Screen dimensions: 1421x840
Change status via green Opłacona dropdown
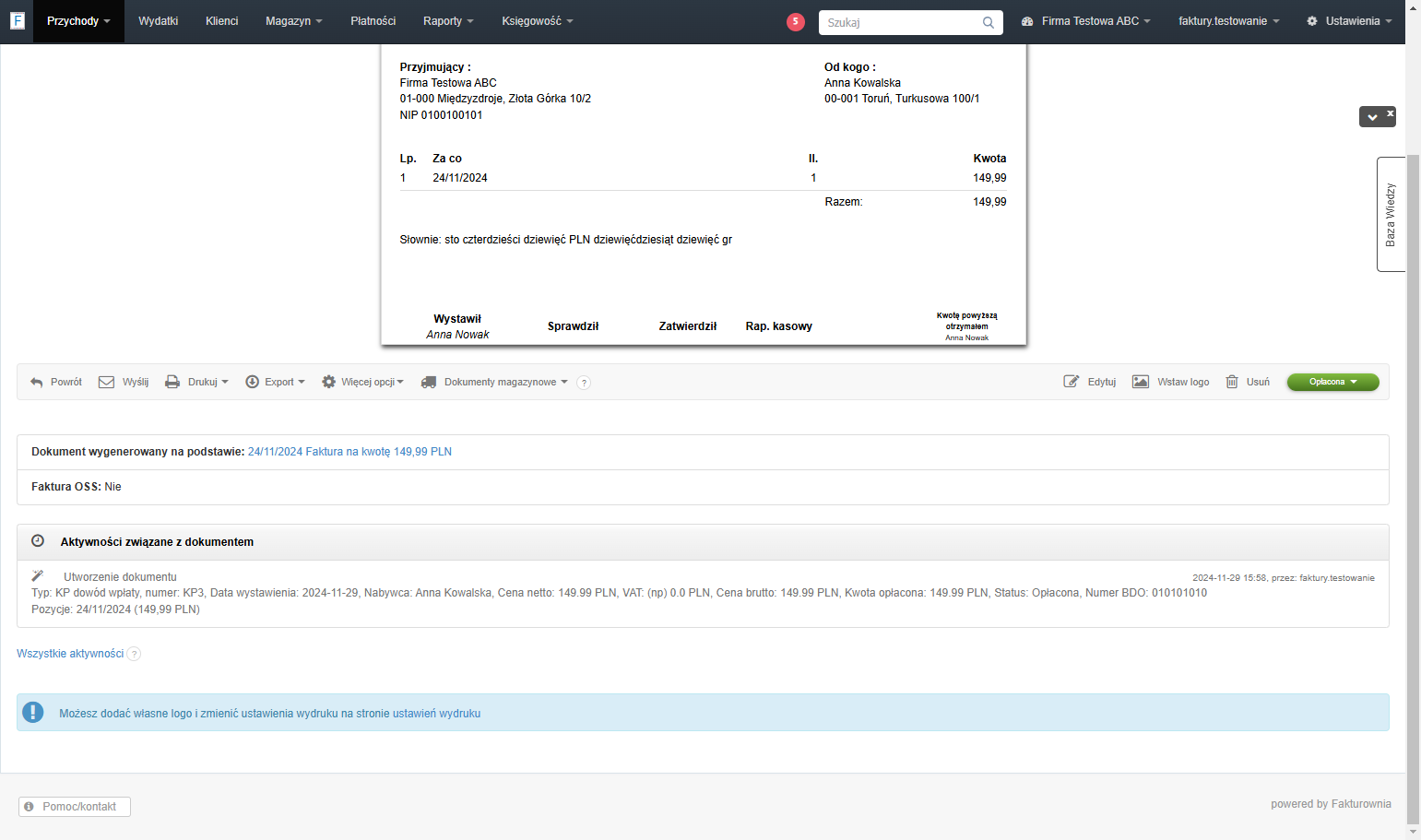(1332, 382)
